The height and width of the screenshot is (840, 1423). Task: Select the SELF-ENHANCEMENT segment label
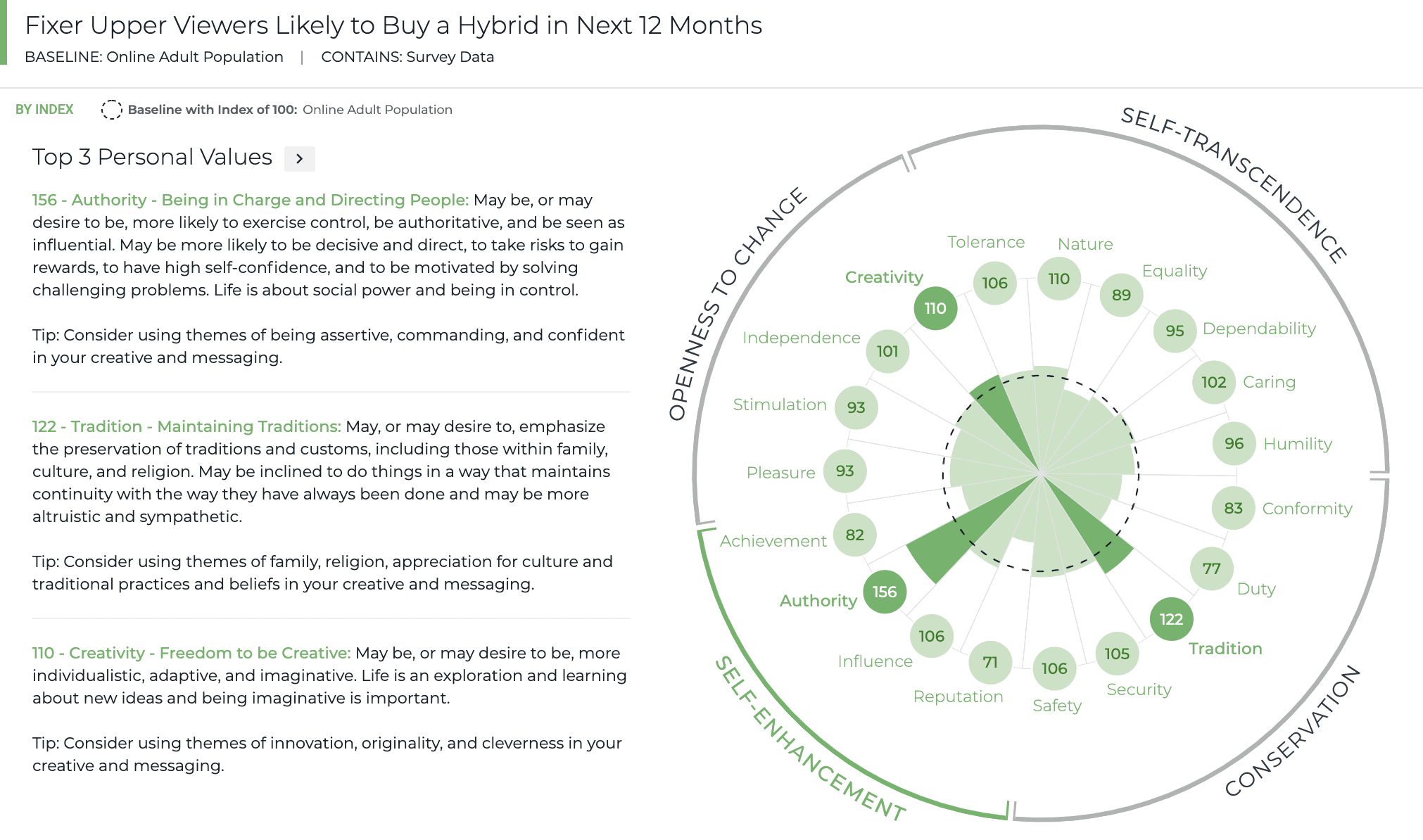(x=809, y=740)
